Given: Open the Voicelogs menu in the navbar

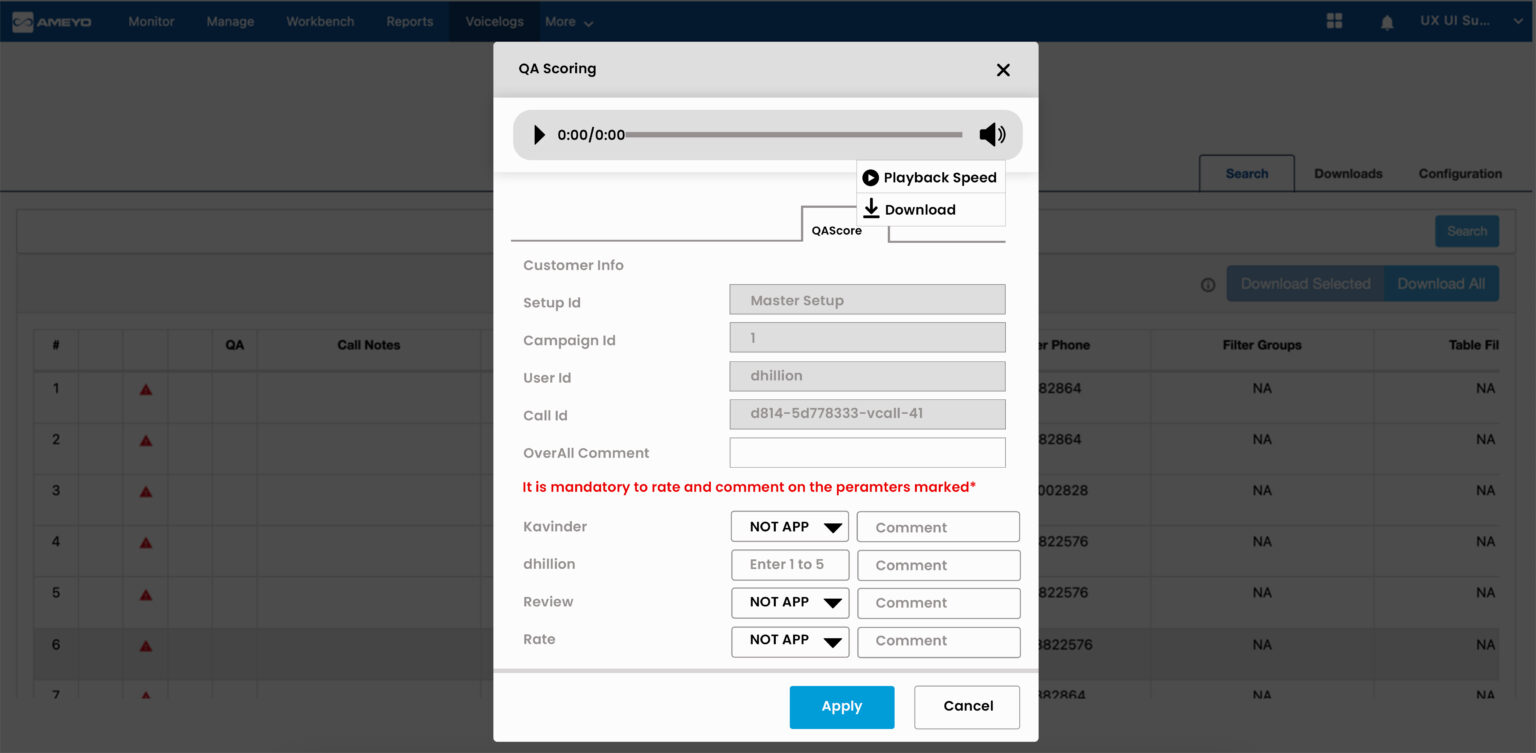Looking at the screenshot, I should (494, 20).
